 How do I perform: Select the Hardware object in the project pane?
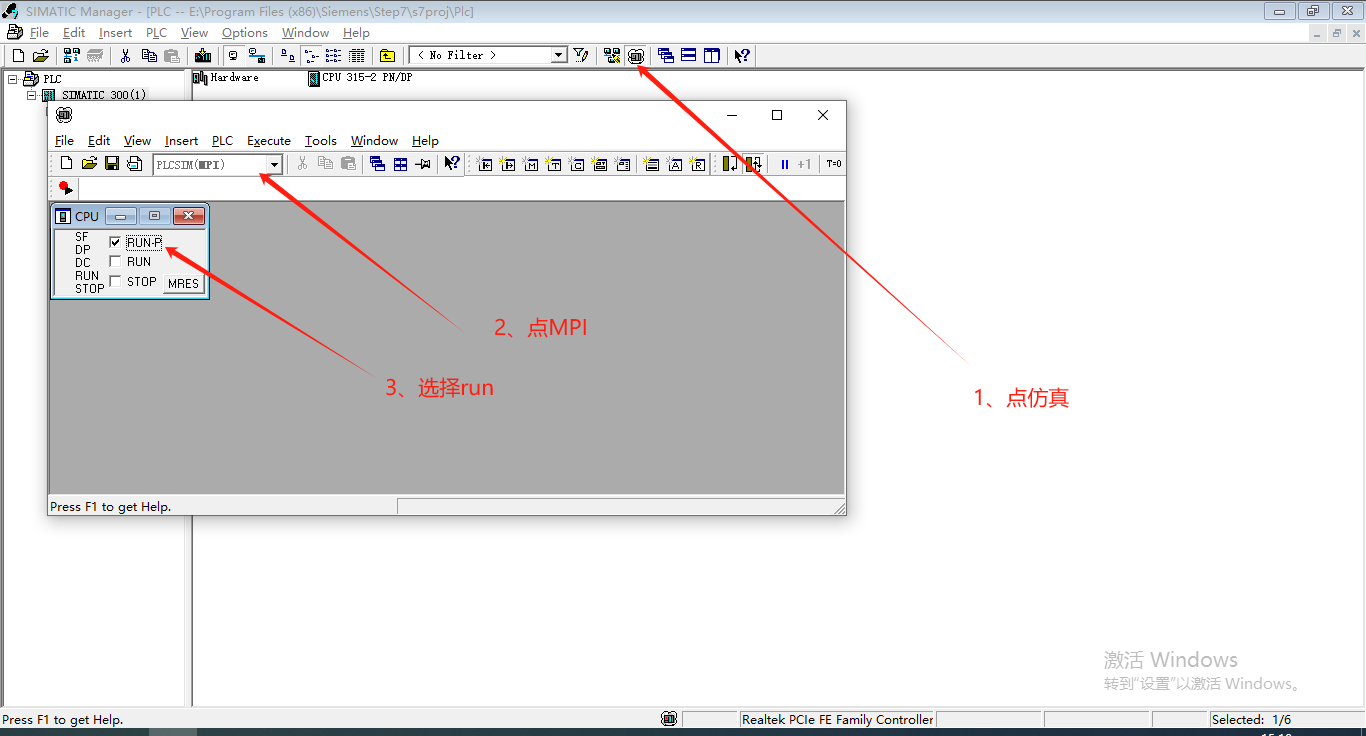pyautogui.click(x=226, y=78)
